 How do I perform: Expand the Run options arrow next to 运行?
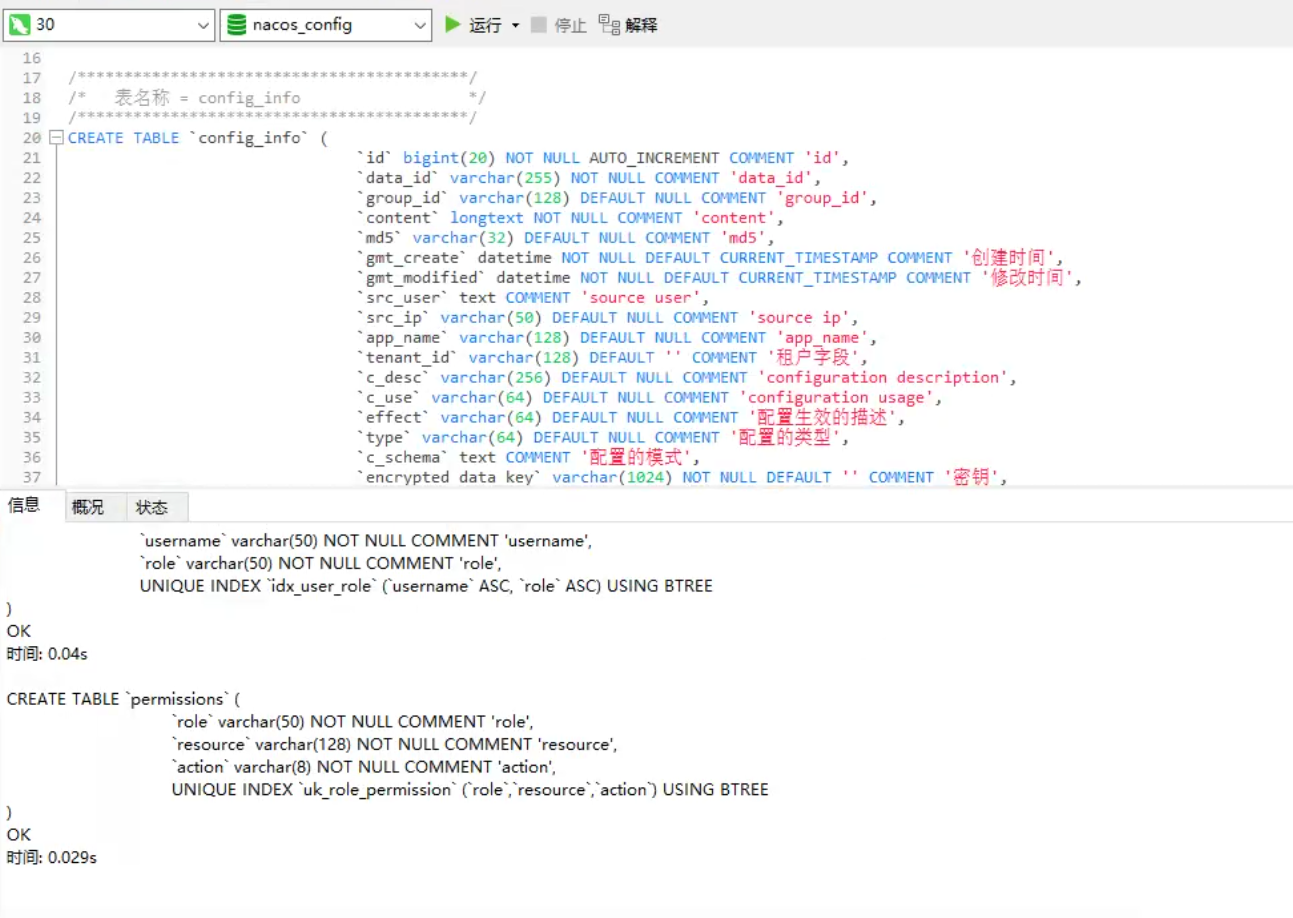tap(516, 25)
